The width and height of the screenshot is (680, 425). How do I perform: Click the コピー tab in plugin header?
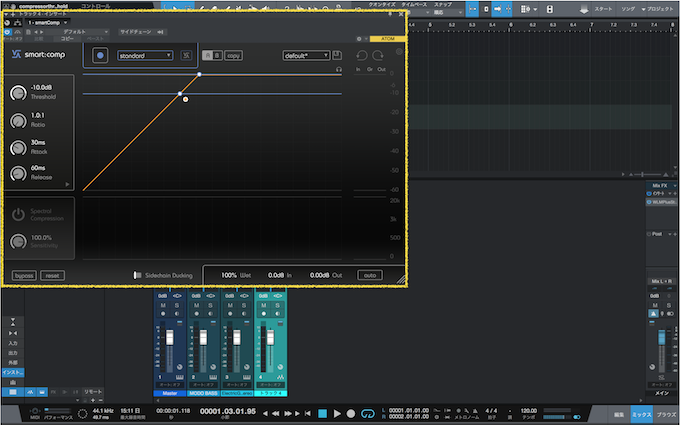[x=67, y=39]
